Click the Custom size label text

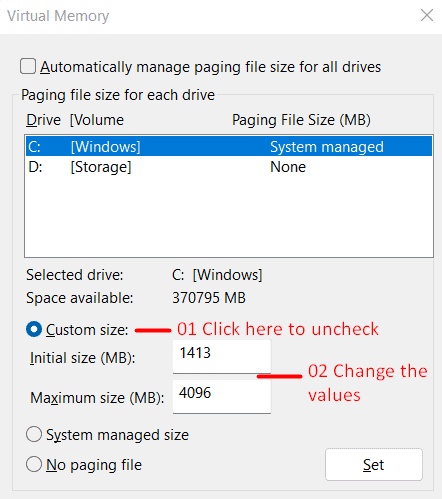tap(87, 330)
